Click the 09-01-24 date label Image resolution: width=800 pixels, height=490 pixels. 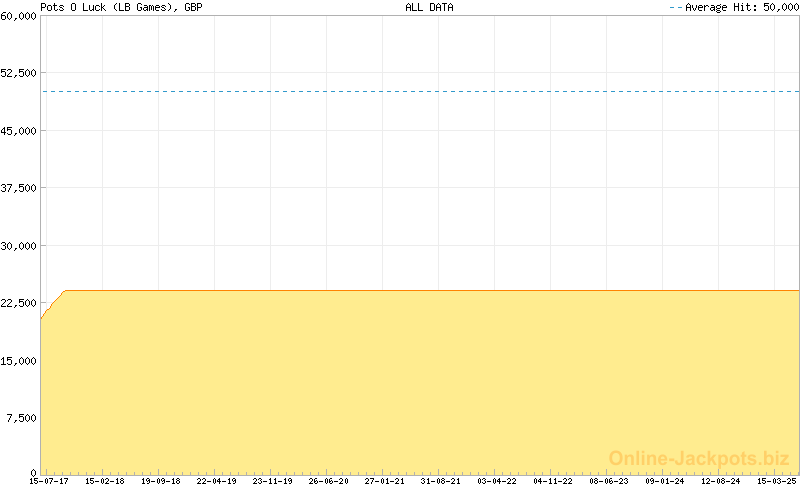[x=664, y=481]
